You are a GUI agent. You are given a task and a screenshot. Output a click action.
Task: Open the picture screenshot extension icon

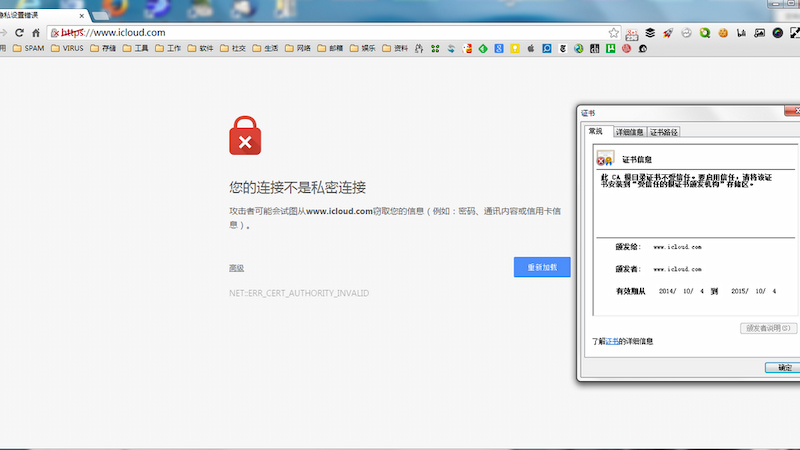[760, 33]
